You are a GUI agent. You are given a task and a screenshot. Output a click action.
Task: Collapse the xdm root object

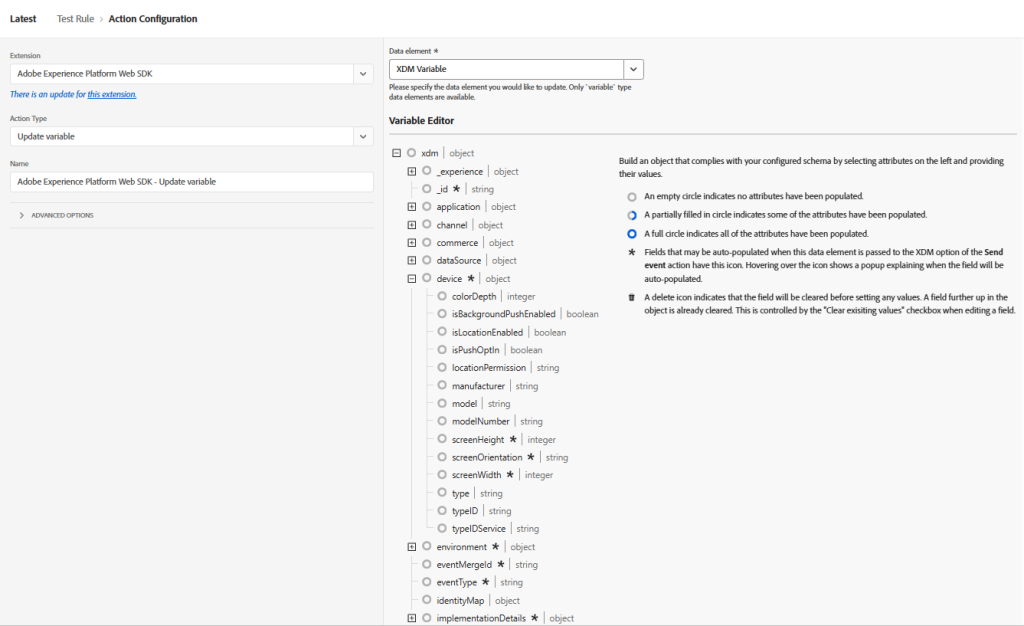(396, 153)
